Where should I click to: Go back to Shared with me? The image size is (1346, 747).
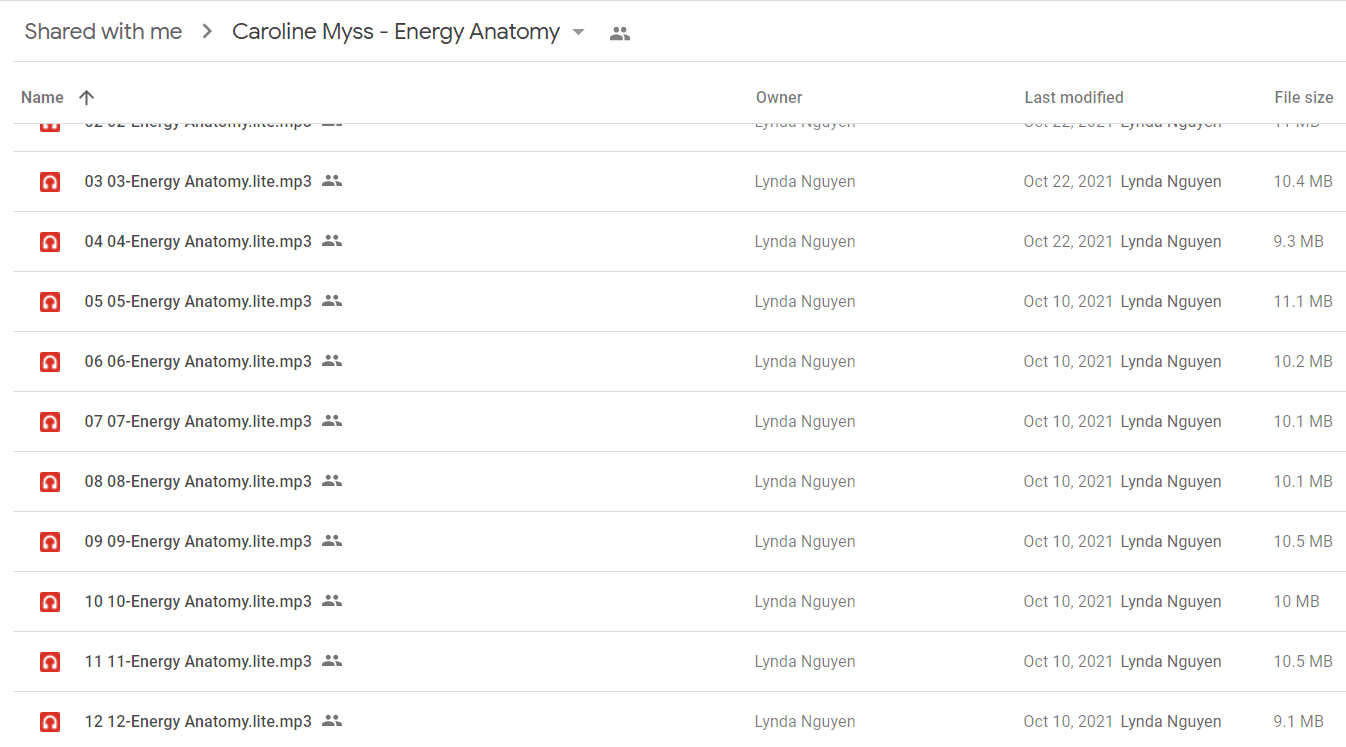pyautogui.click(x=103, y=32)
